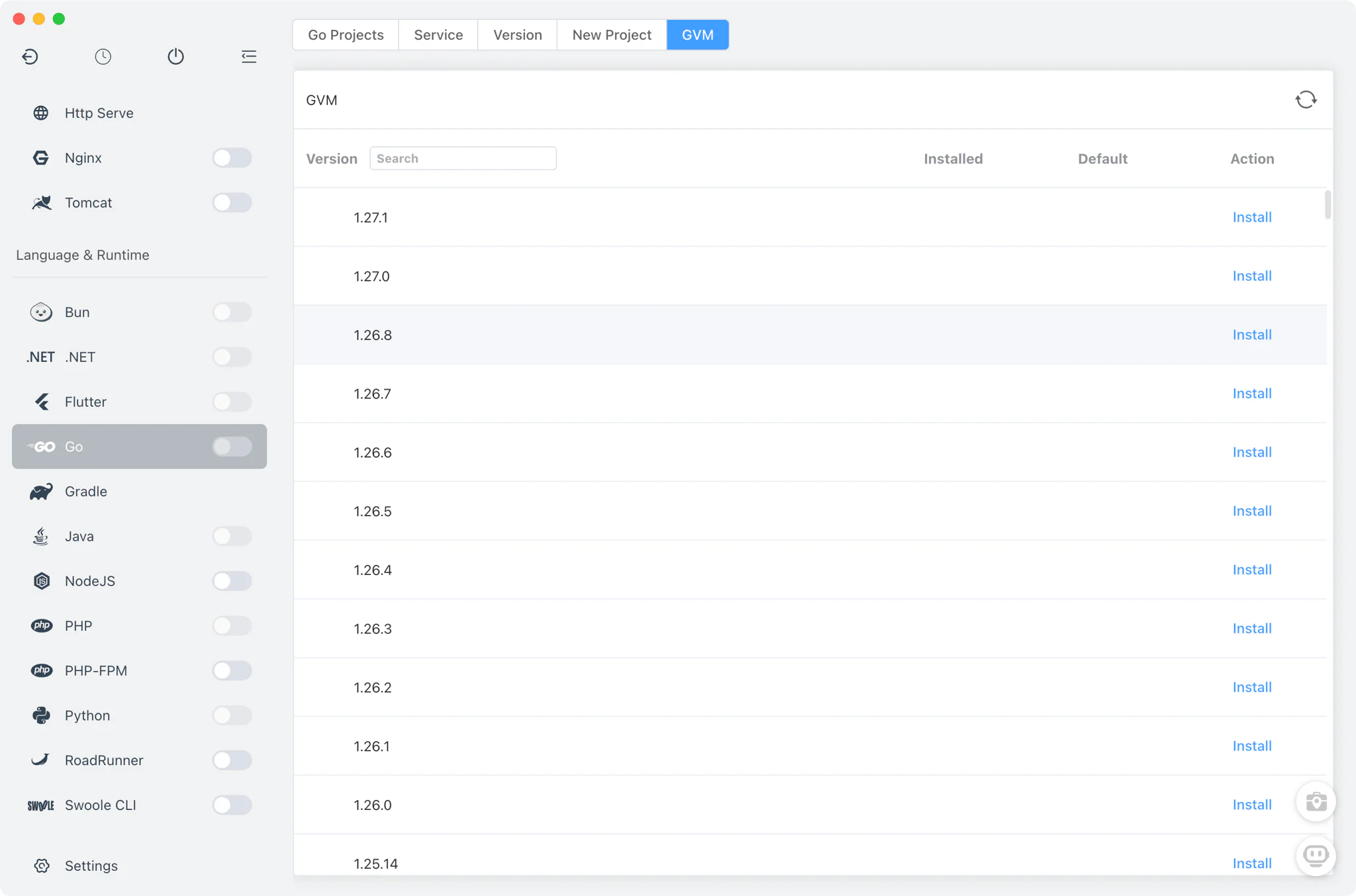Enable the PHP-FPM switch
Viewport: 1356px width, 896px height.
(232, 670)
